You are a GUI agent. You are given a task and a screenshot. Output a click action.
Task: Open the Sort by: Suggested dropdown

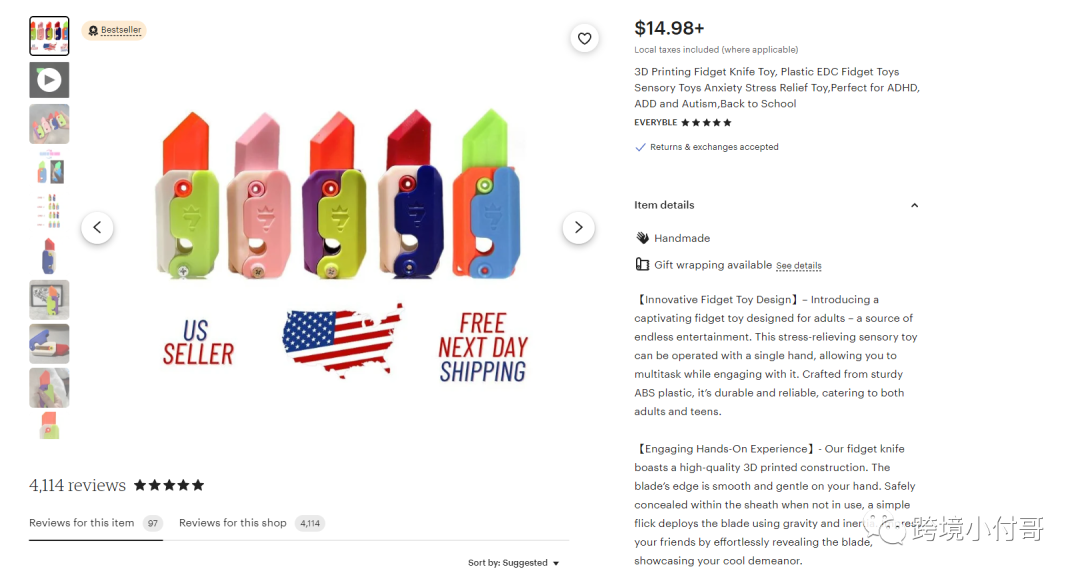click(x=514, y=563)
